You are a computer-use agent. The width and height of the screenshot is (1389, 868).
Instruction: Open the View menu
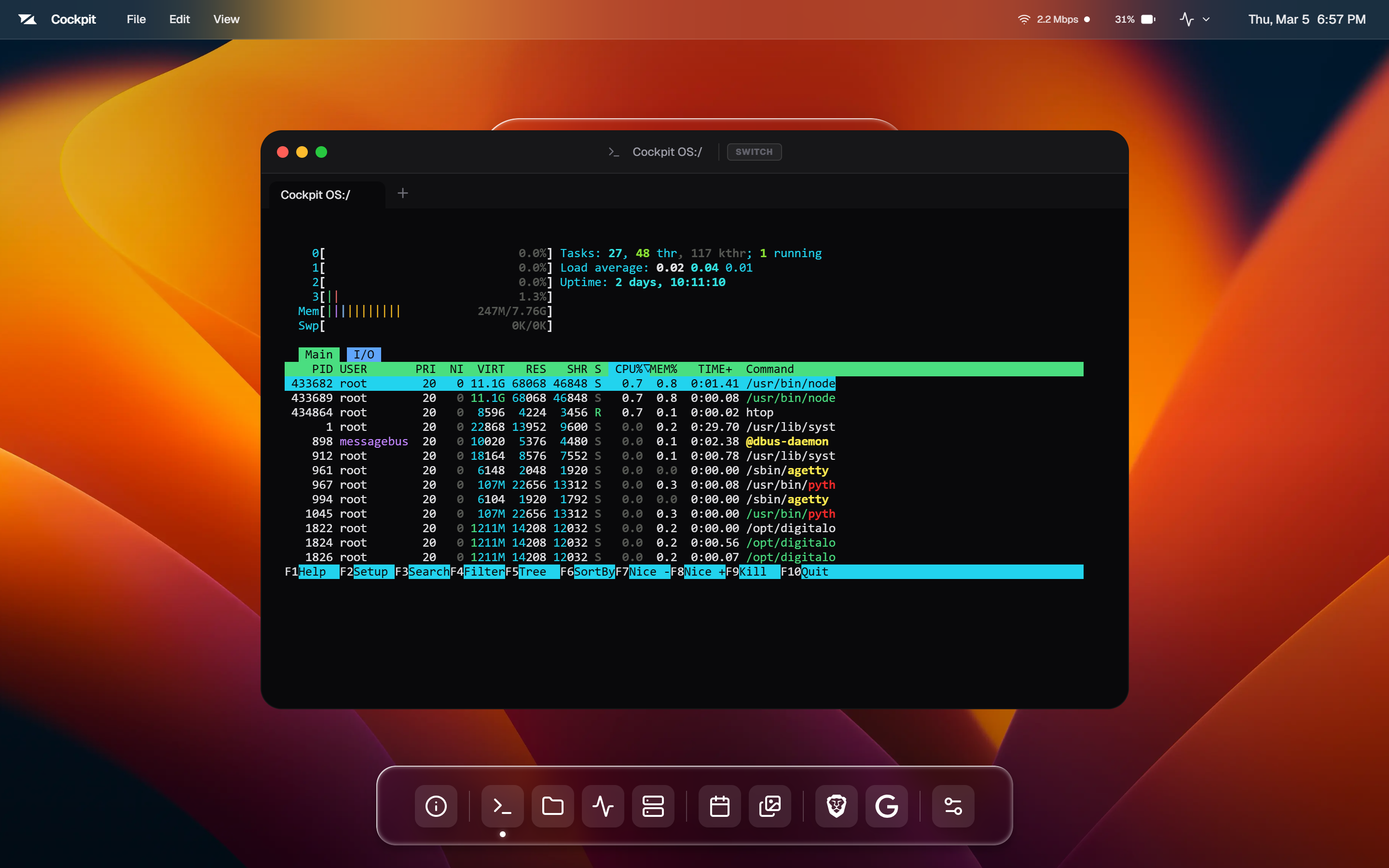click(x=226, y=19)
